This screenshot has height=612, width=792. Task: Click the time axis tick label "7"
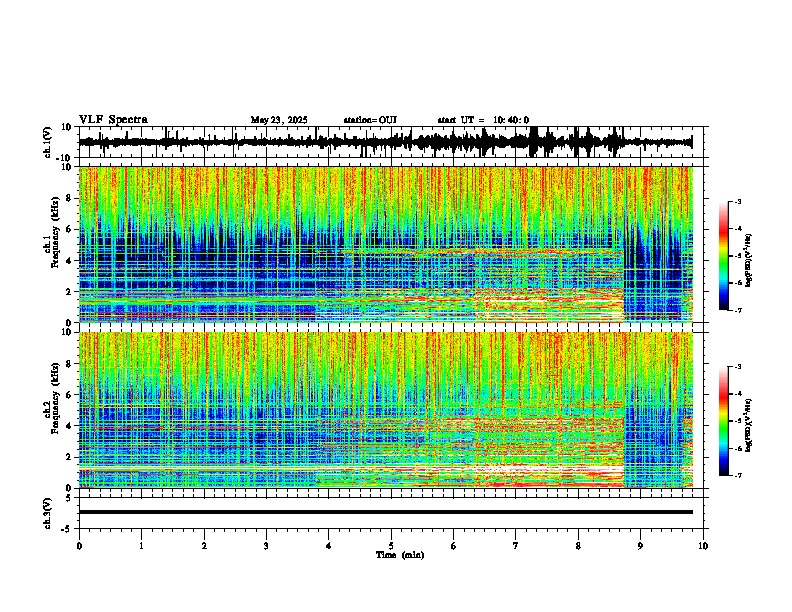516,546
